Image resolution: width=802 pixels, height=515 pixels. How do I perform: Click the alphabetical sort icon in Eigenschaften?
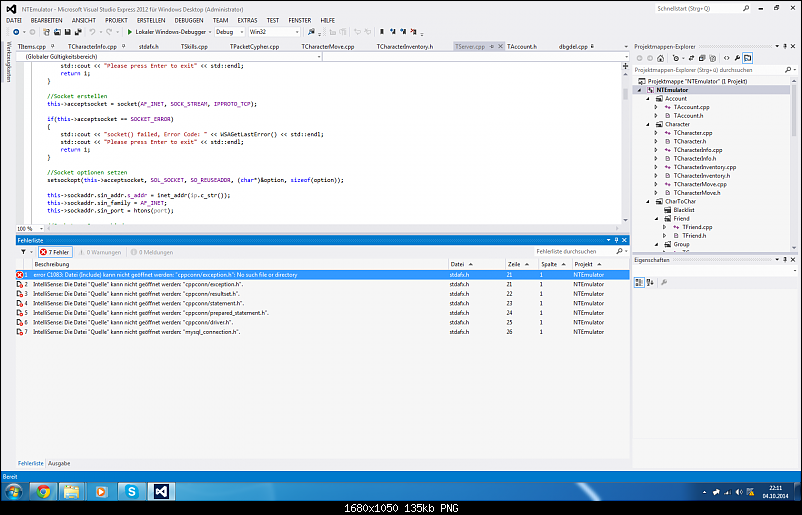(650, 283)
